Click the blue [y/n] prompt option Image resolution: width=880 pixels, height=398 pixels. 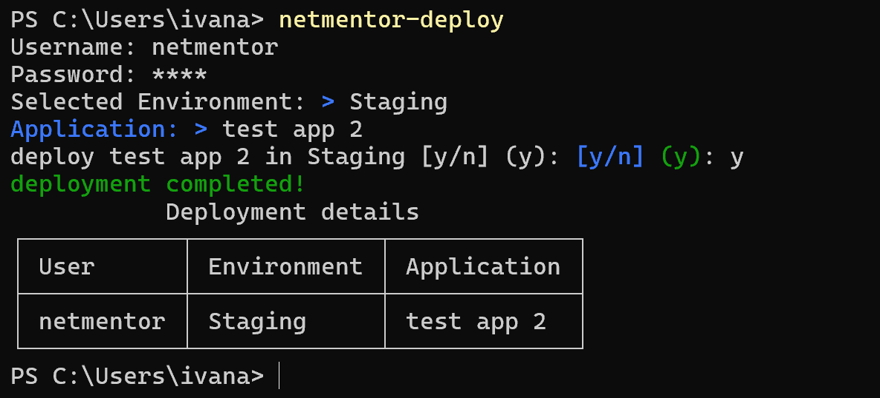[x=610, y=158]
